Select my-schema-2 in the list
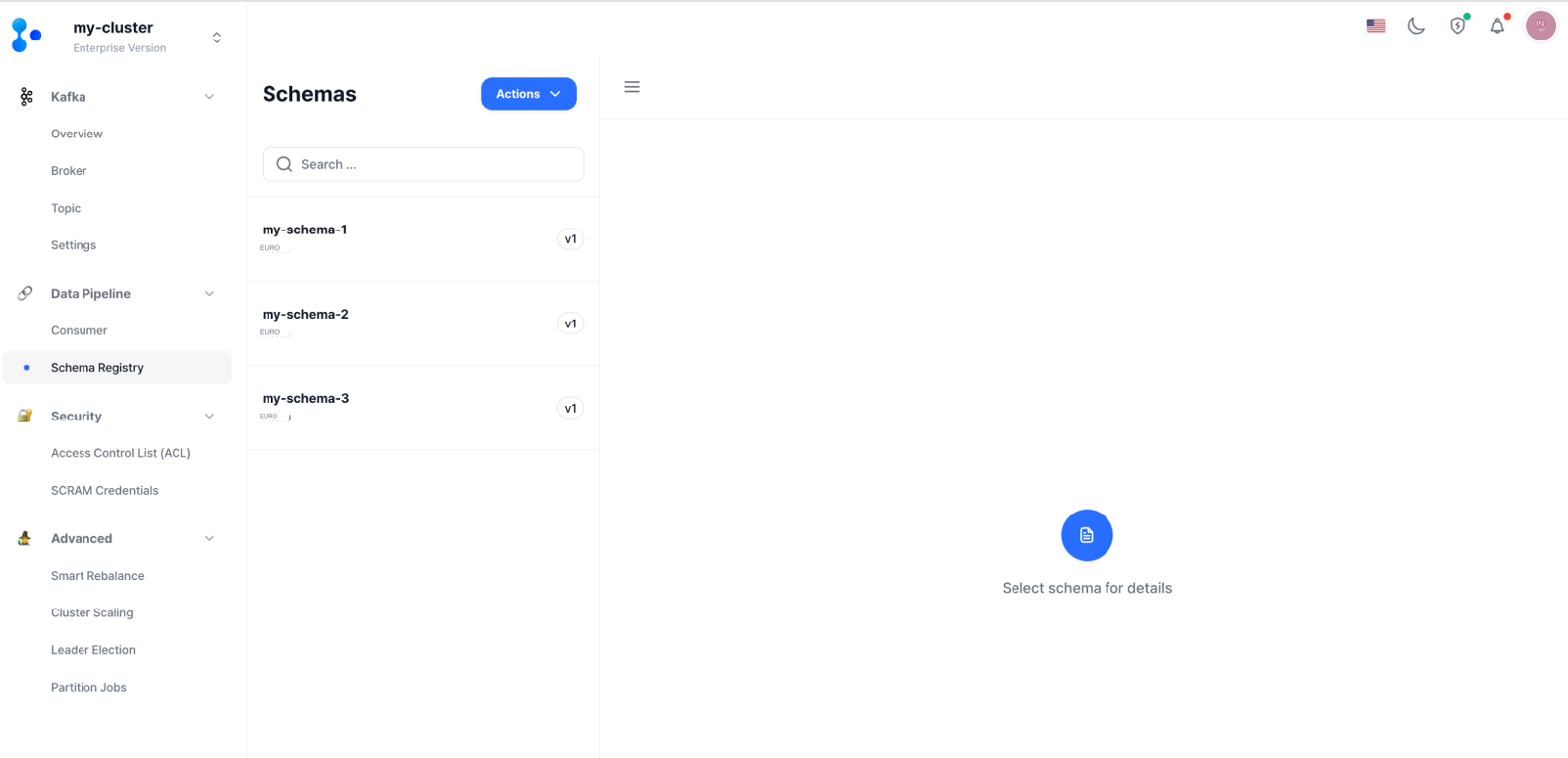Viewport: 1568px width, 758px height. pos(423,324)
